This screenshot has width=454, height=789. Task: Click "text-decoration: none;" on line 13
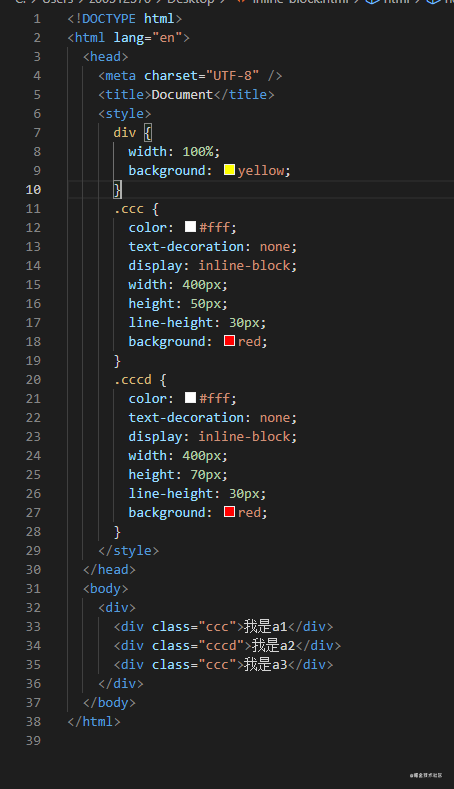pyautogui.click(x=213, y=247)
